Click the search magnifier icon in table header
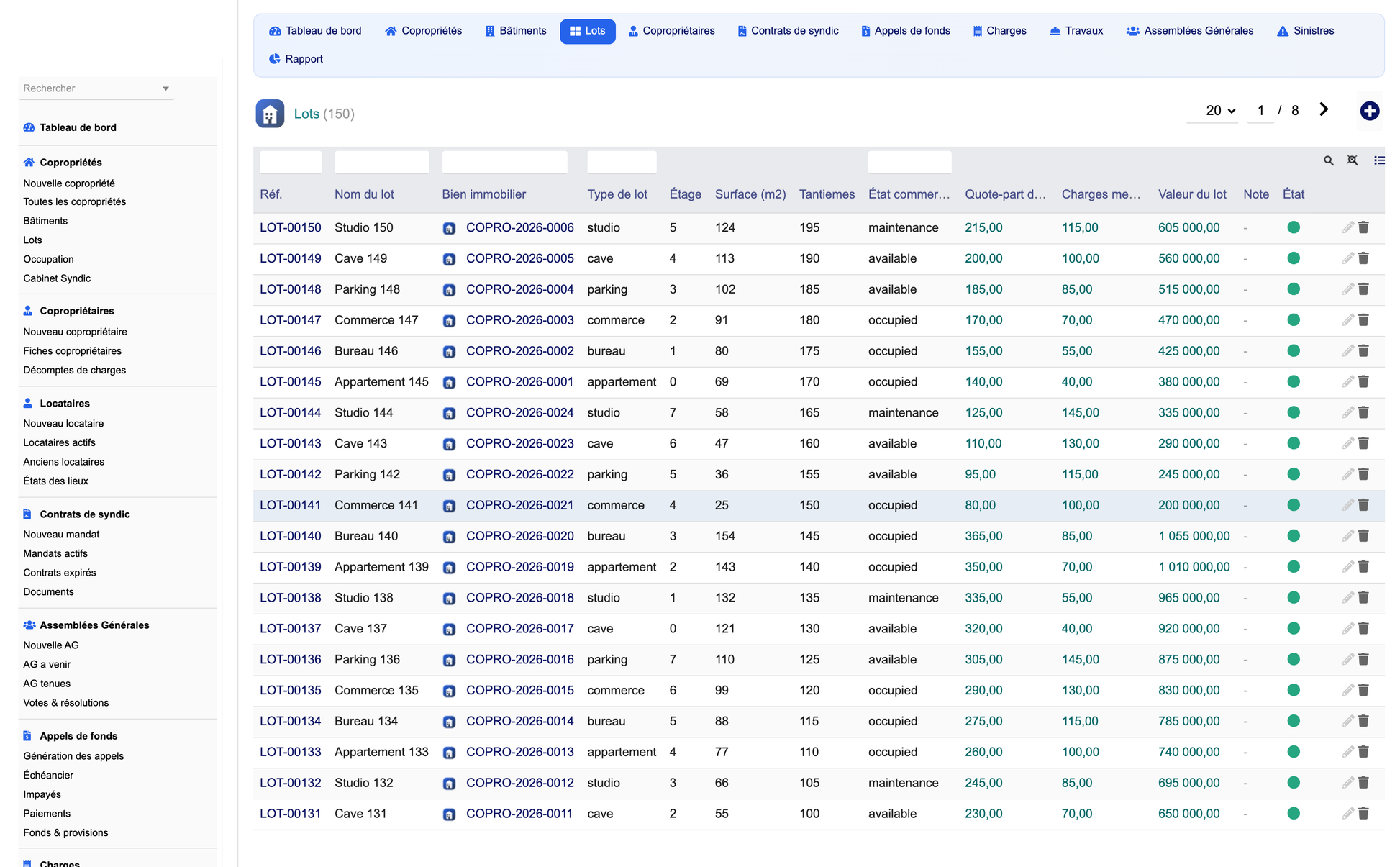 pyautogui.click(x=1328, y=160)
